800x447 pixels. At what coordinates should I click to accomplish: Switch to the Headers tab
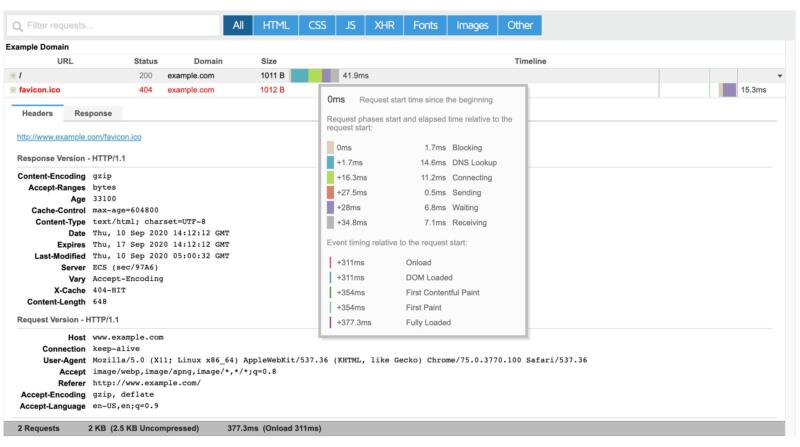click(x=36, y=114)
